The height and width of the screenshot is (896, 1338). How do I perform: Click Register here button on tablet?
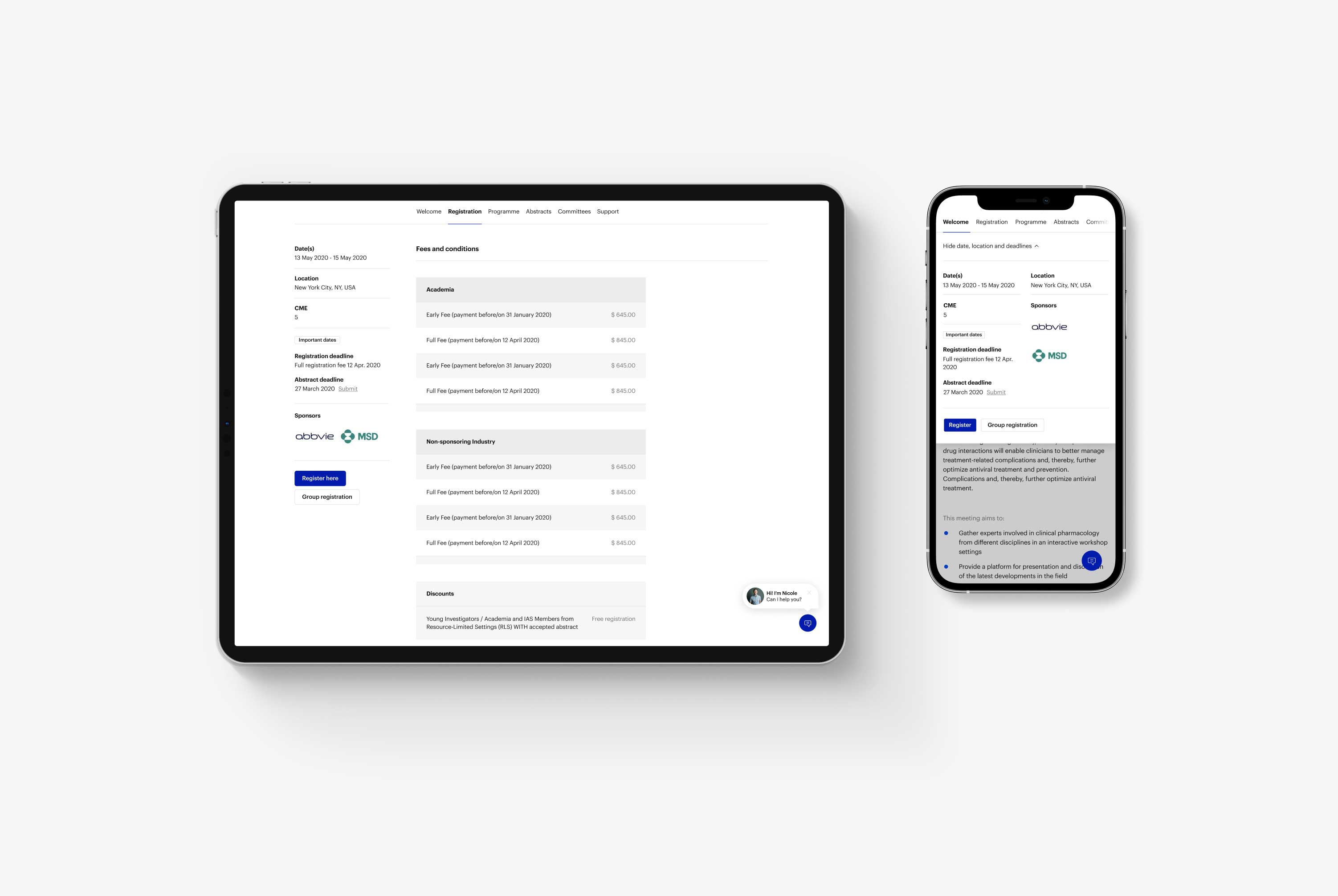320,477
